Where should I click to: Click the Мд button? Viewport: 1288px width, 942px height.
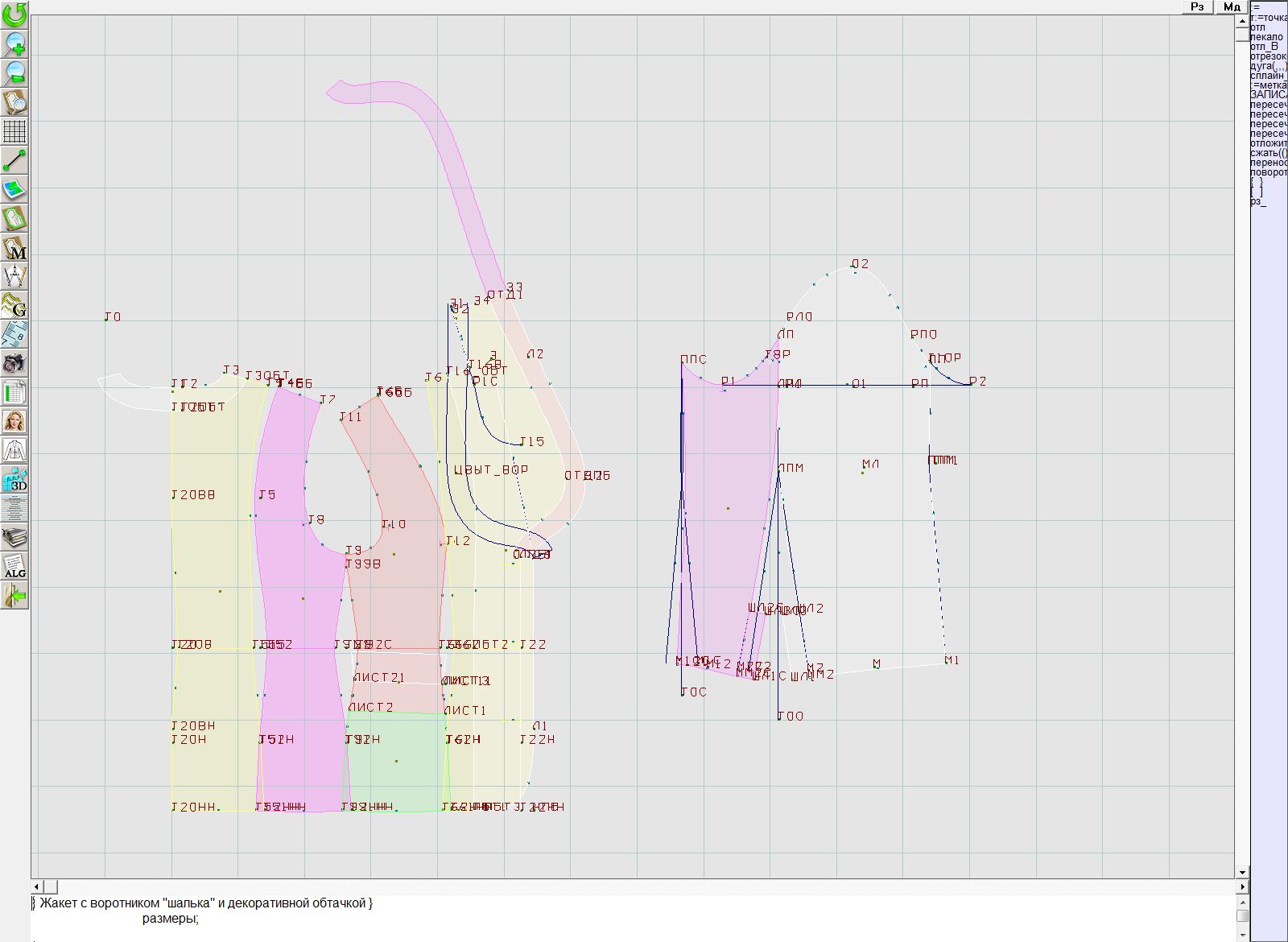point(1232,6)
